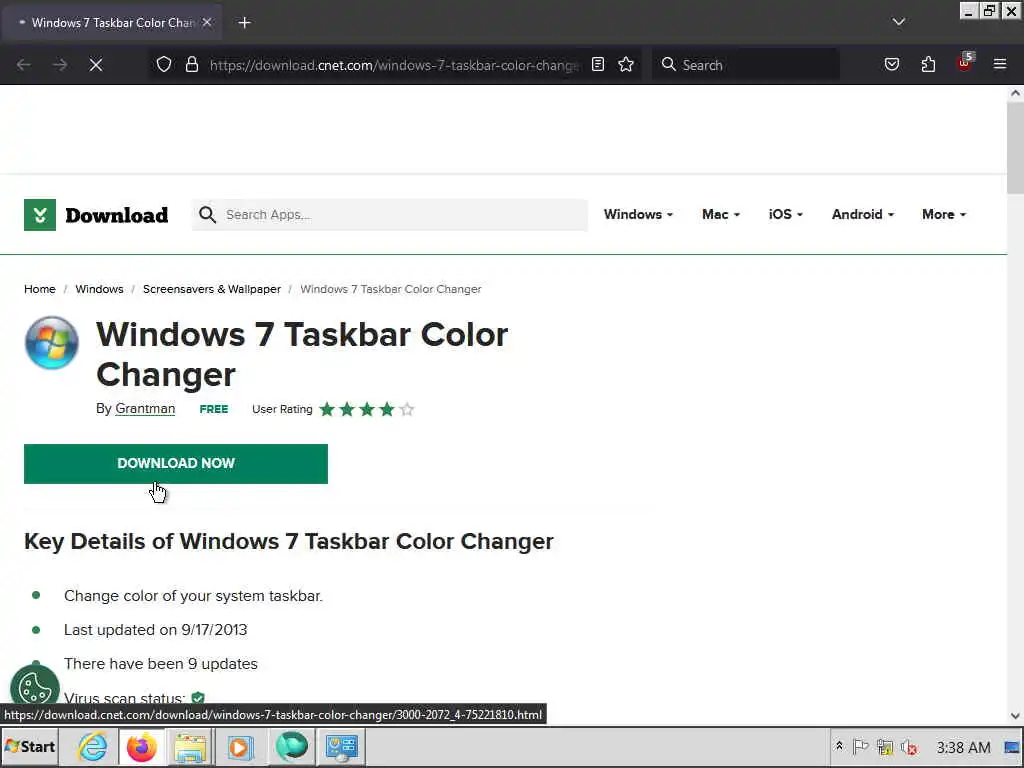Open the list all tabs chevron

[x=899, y=22]
